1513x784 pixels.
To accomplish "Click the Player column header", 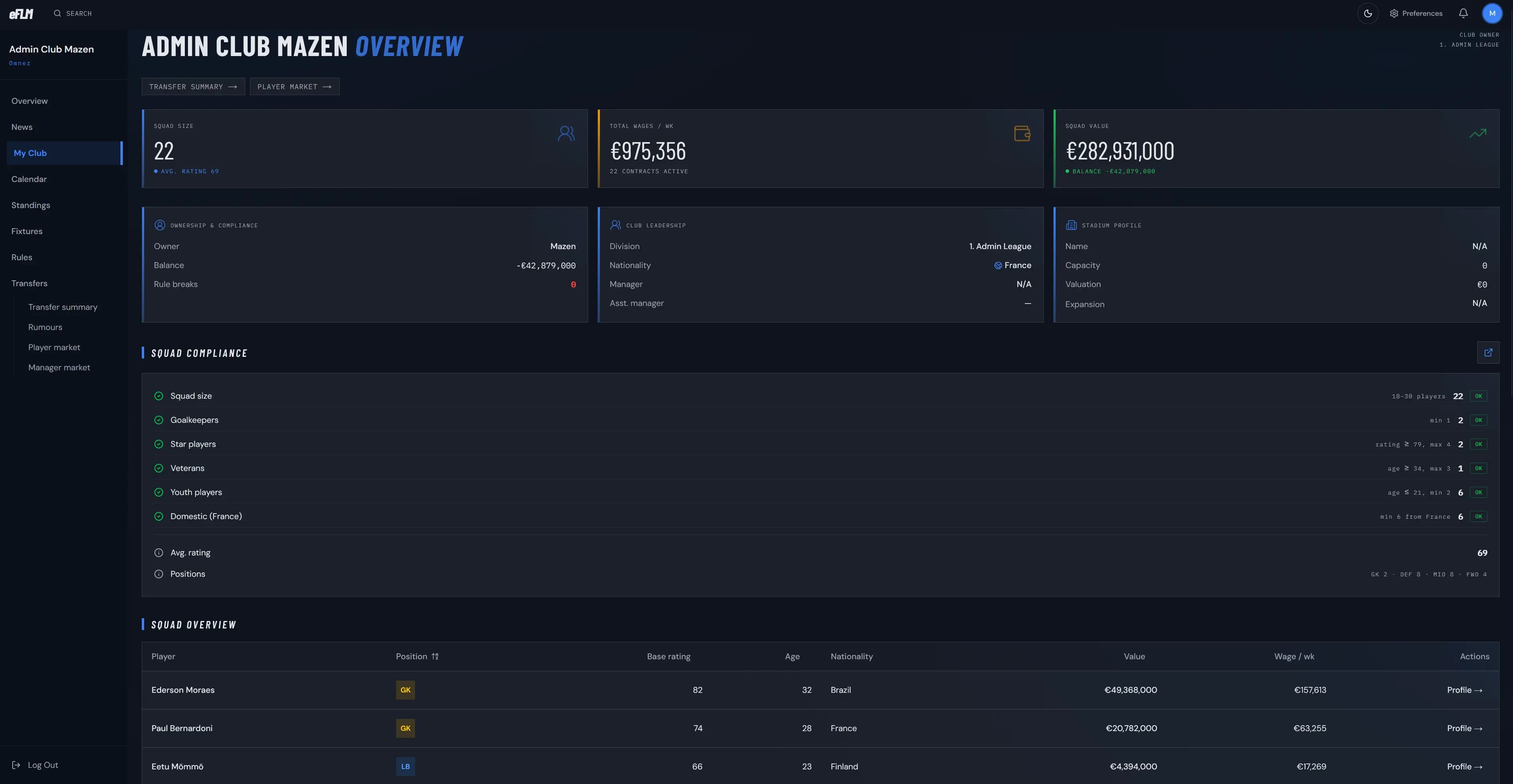I will tap(163, 656).
